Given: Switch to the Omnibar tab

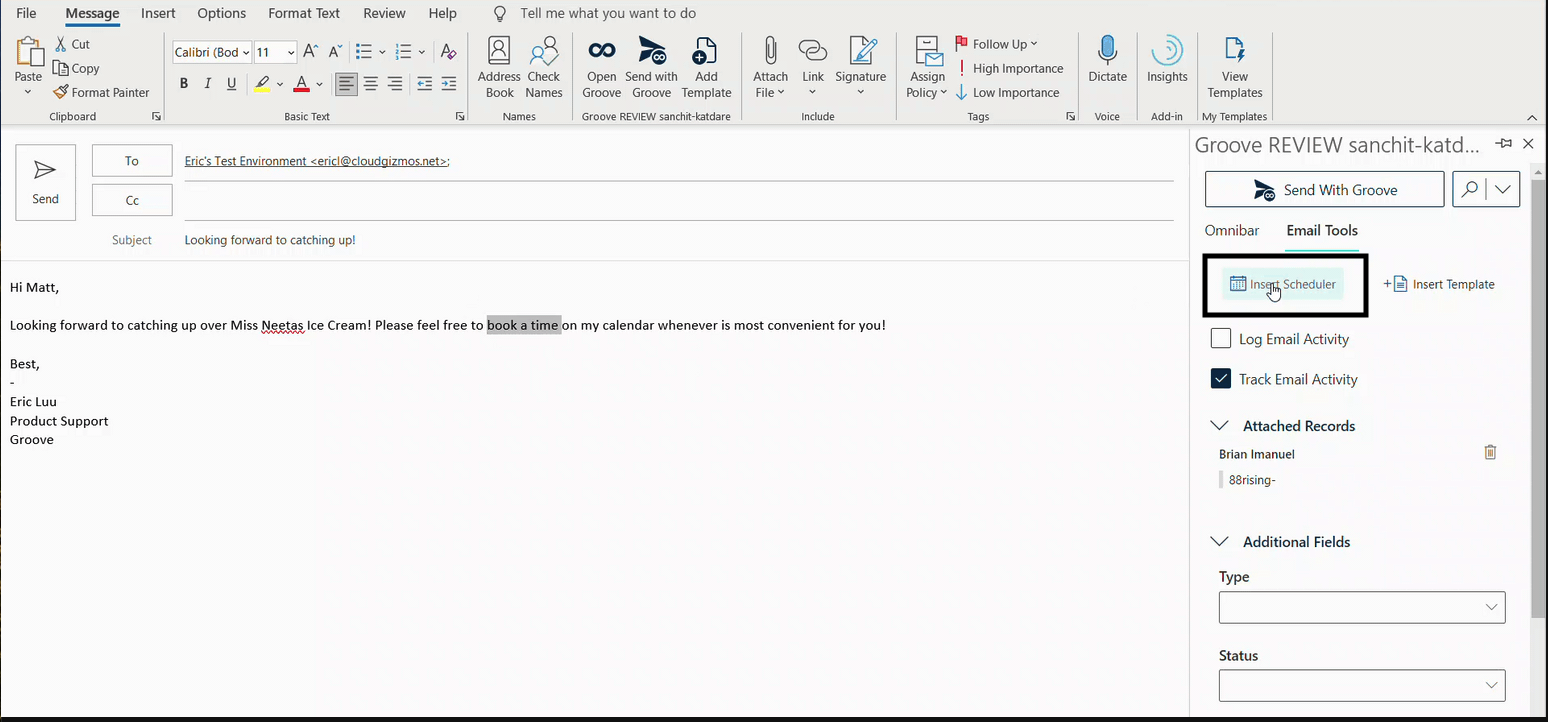Looking at the screenshot, I should [x=1231, y=230].
